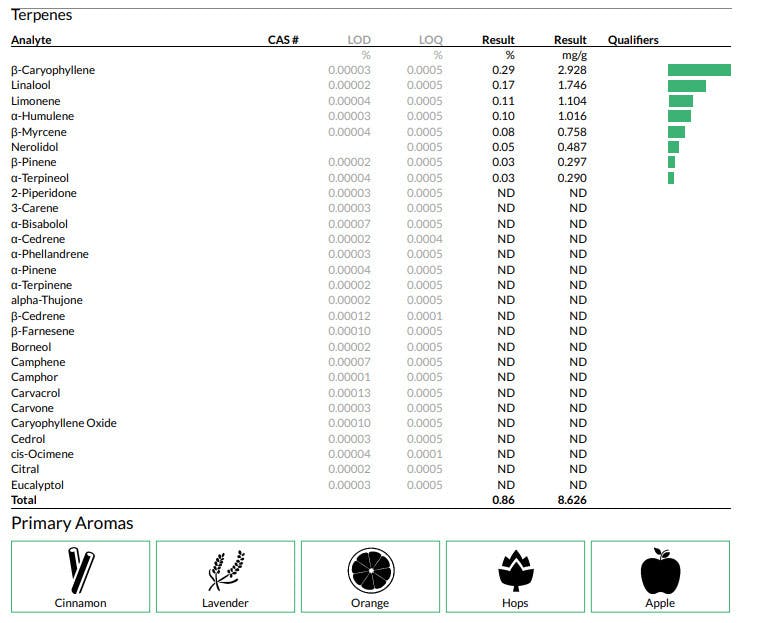
Task: Click the Orange slice aroma icon
Action: click(370, 570)
